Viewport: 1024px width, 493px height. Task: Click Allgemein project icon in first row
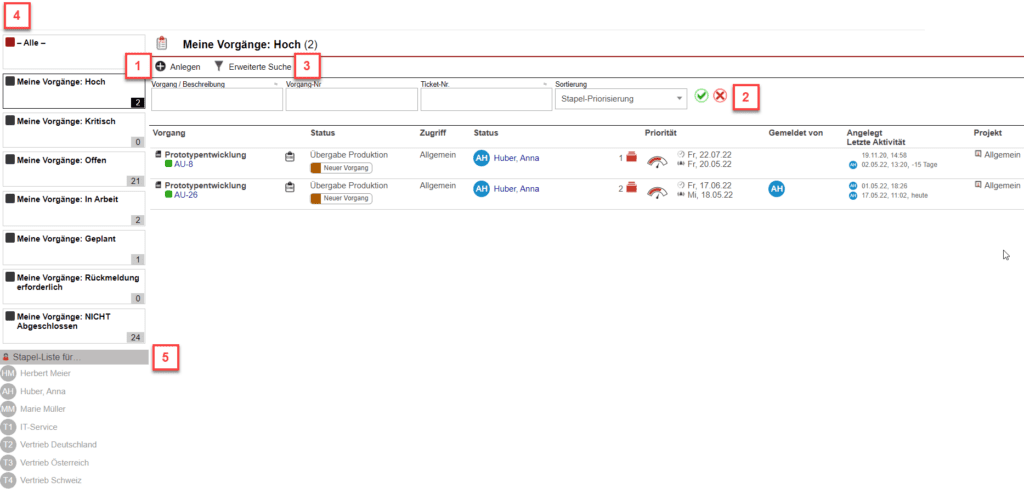[x=978, y=155]
